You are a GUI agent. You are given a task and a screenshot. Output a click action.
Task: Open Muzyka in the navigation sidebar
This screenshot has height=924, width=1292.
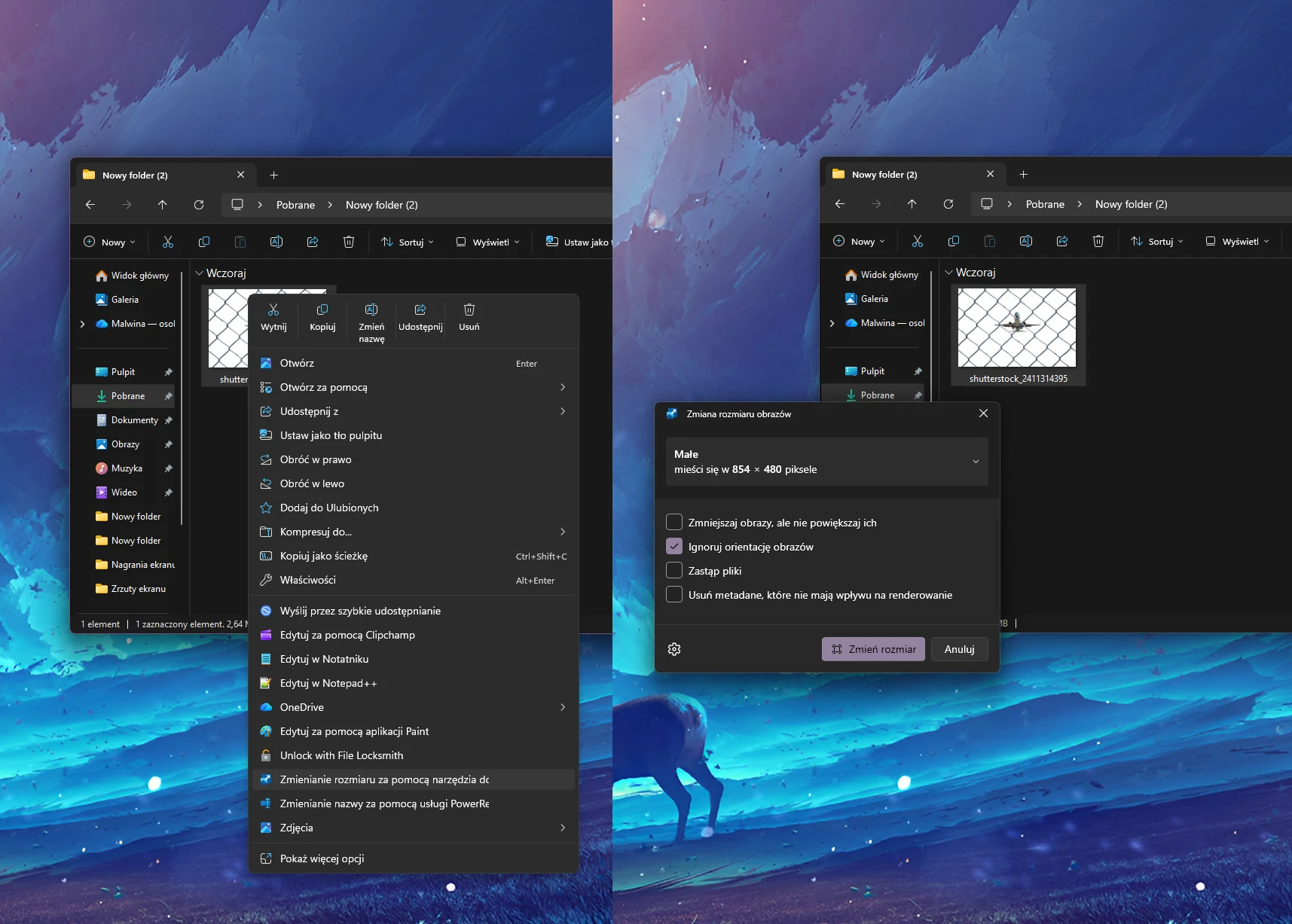coord(127,468)
